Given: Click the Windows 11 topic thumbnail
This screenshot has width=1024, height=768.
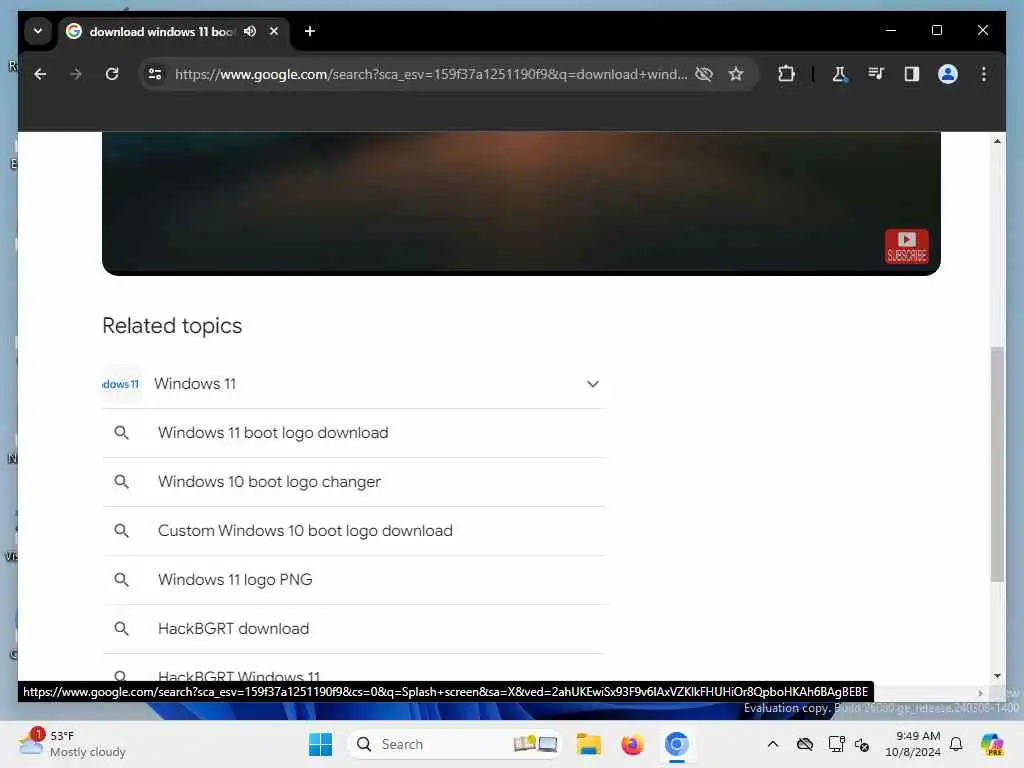Looking at the screenshot, I should 121,384.
